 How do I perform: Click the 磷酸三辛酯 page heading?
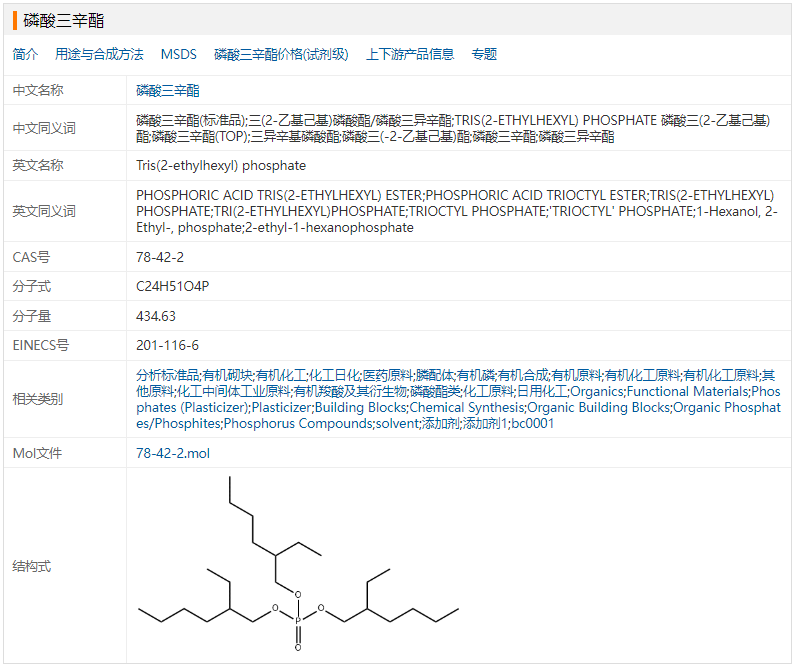64,21
